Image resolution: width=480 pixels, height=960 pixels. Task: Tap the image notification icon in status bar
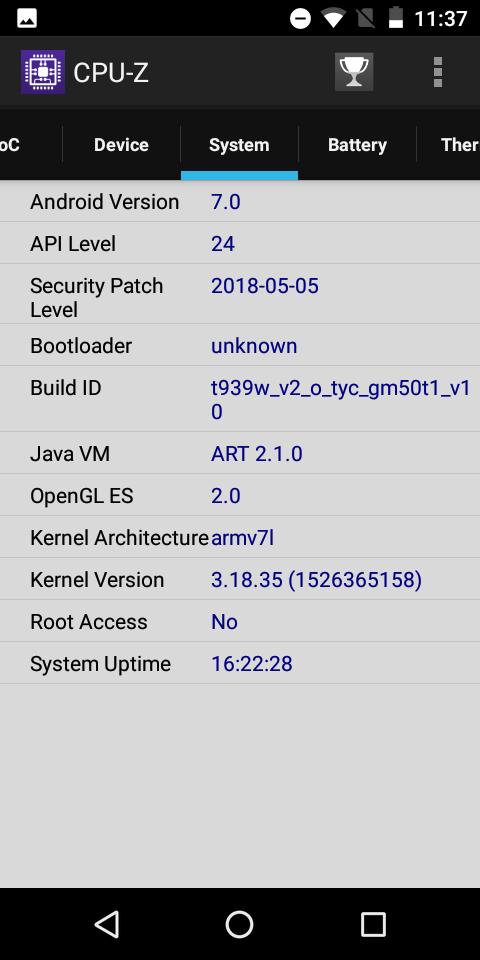pyautogui.click(x=27, y=18)
